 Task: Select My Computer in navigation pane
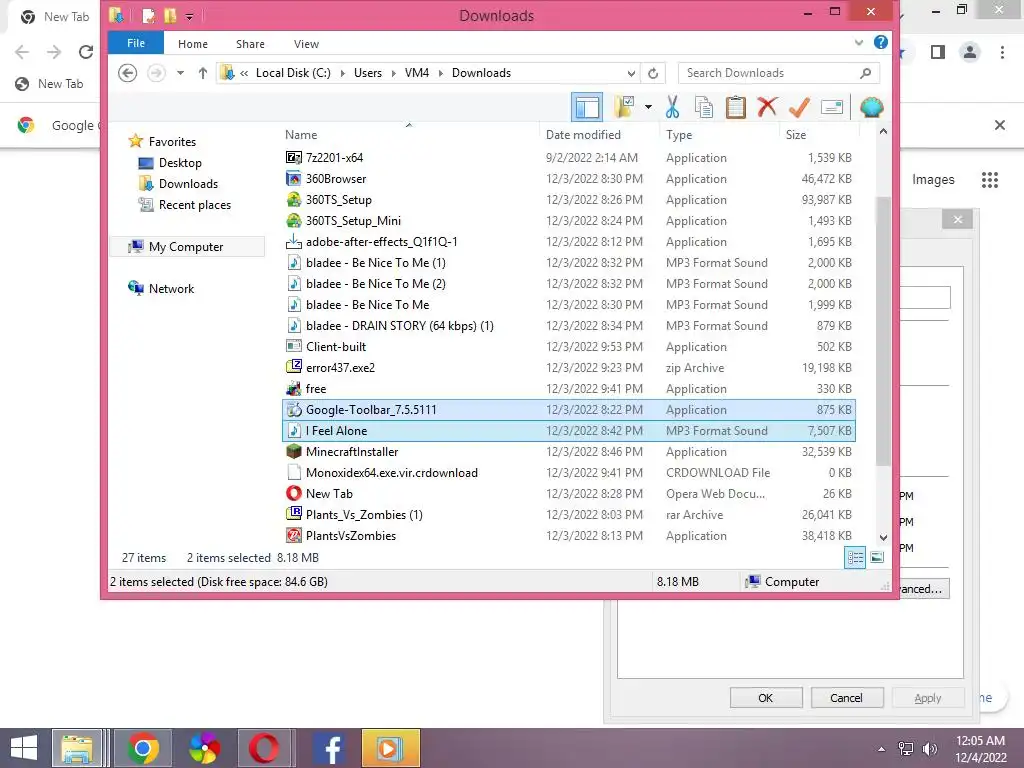point(186,246)
